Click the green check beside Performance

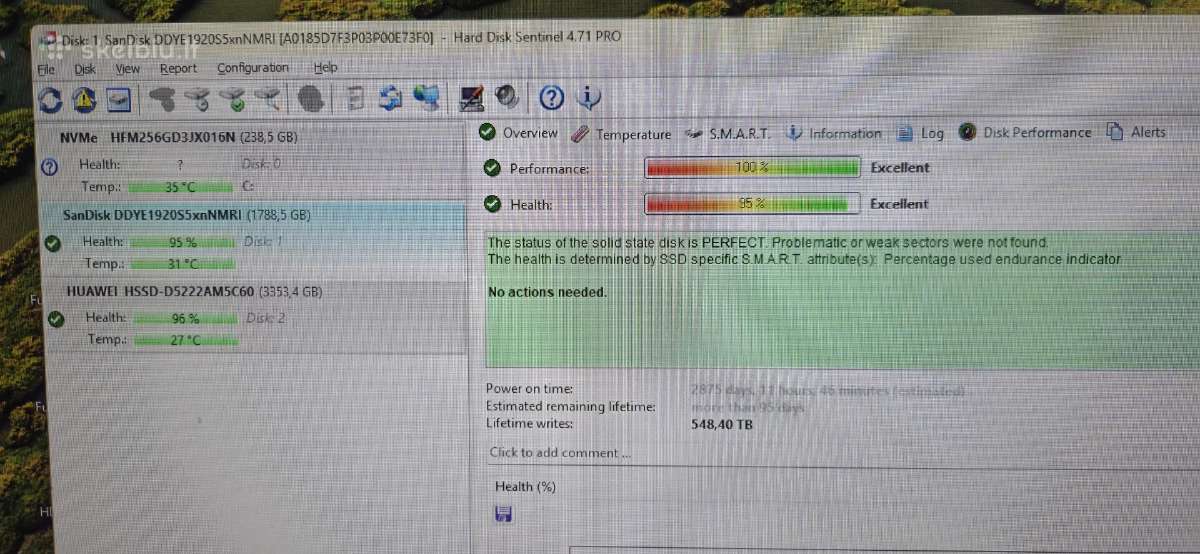pos(492,168)
